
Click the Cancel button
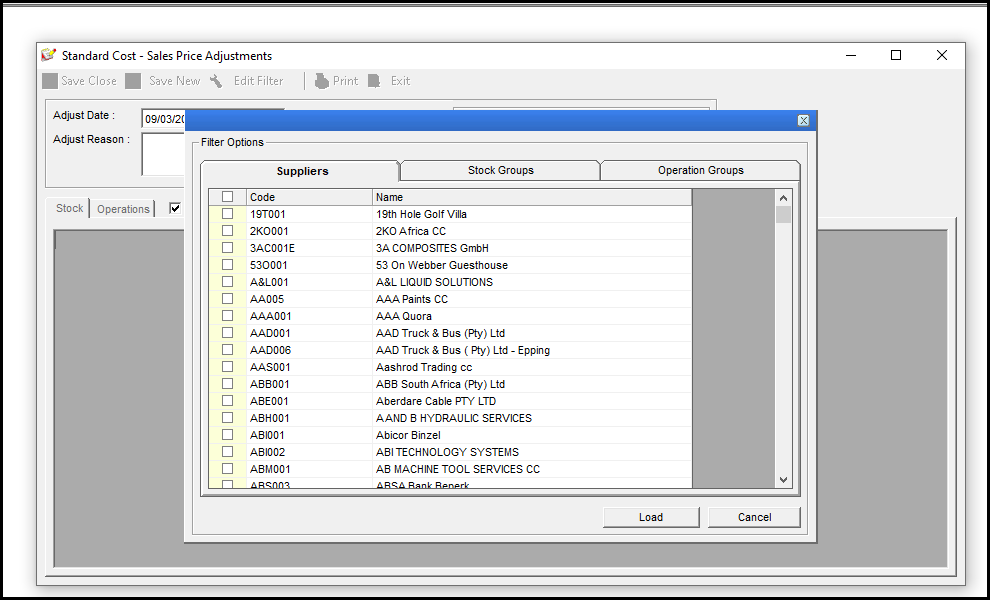pos(754,517)
